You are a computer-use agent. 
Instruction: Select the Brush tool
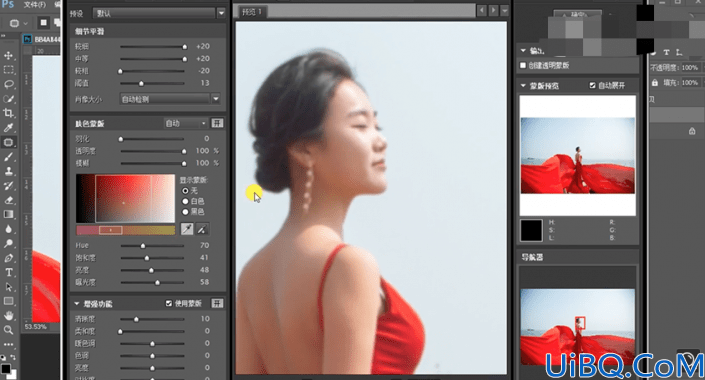coord(8,156)
